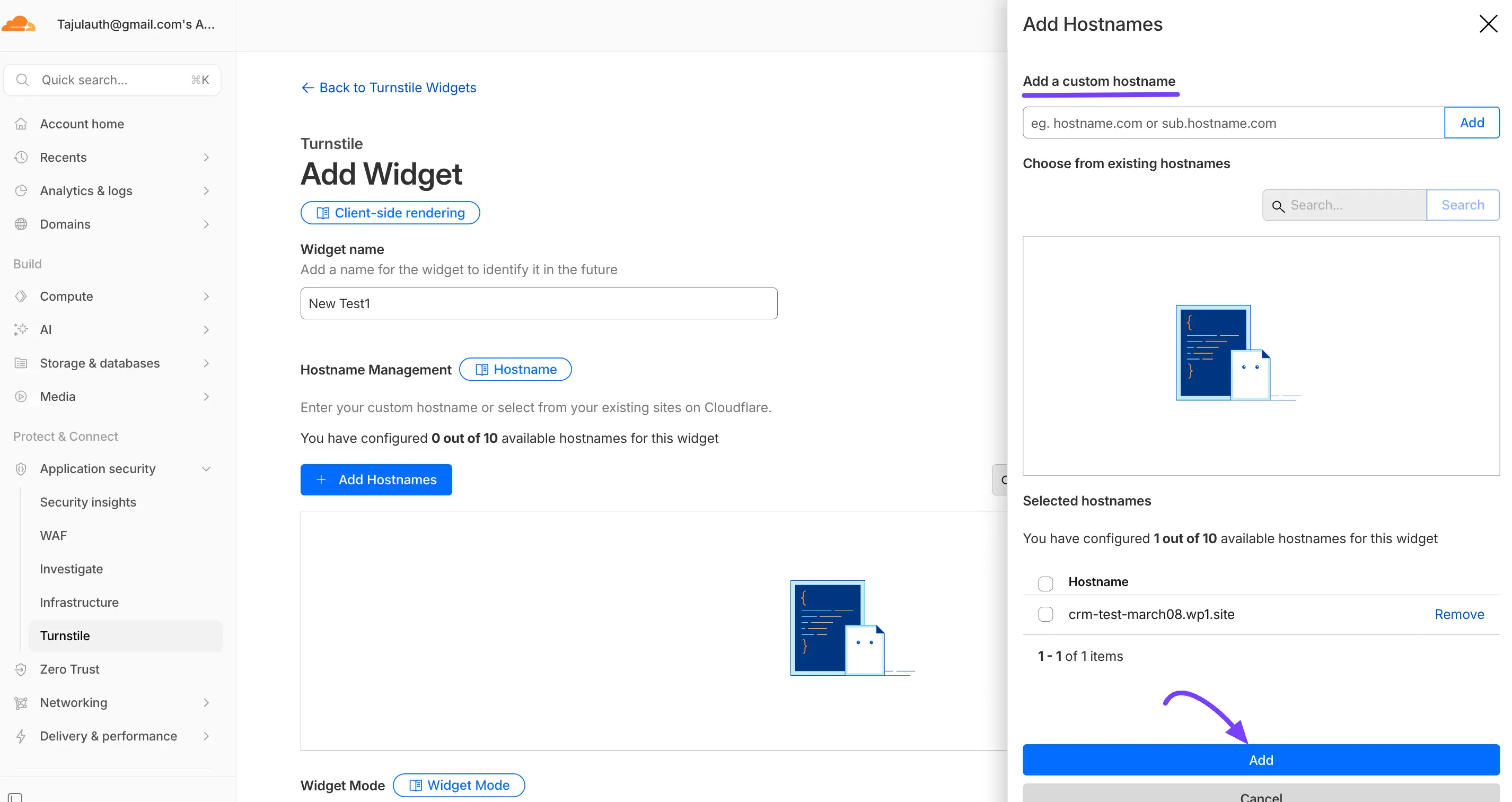The height and width of the screenshot is (802, 1512).
Task: Click the Recents clock icon
Action: click(x=21, y=158)
